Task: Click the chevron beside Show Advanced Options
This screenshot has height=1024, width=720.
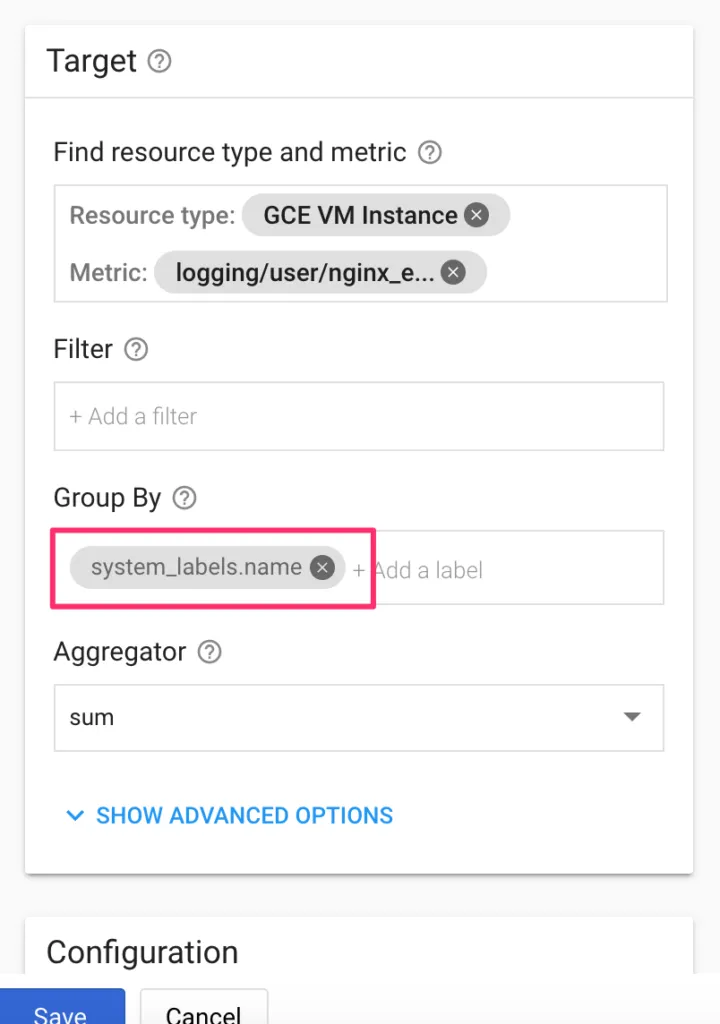Action: [75, 816]
